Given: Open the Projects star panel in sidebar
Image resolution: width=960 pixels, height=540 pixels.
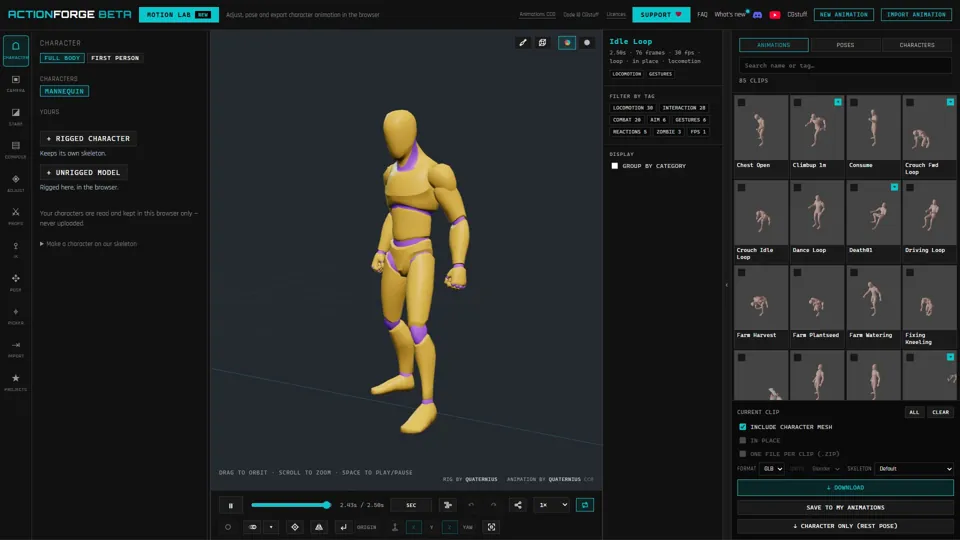Looking at the screenshot, I should [16, 382].
